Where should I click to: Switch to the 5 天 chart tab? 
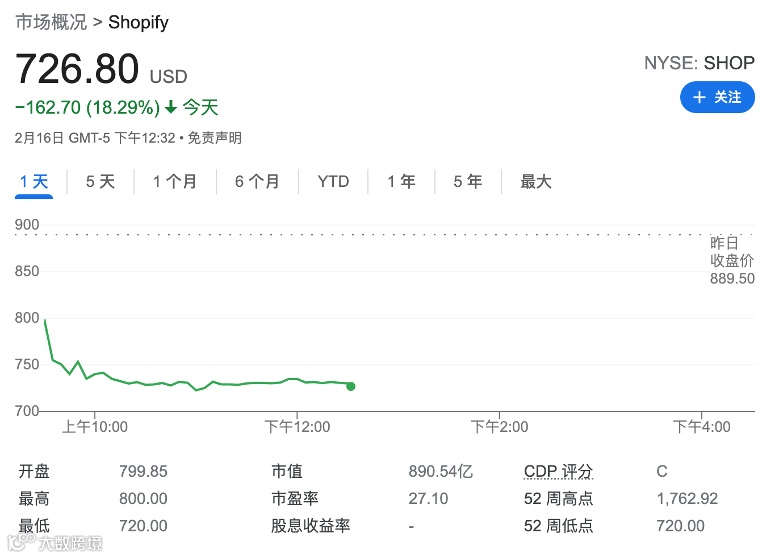(100, 182)
